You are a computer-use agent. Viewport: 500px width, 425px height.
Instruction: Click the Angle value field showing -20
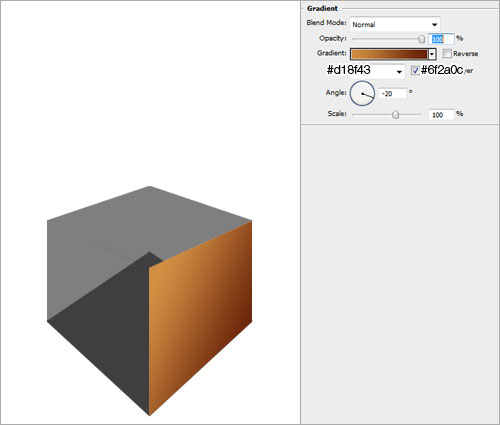393,94
